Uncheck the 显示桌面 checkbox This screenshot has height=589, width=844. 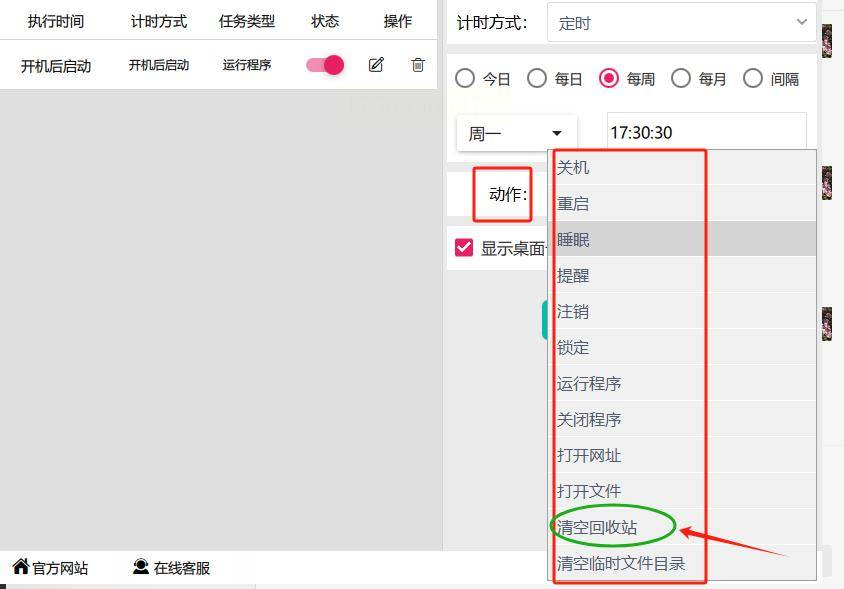click(463, 248)
